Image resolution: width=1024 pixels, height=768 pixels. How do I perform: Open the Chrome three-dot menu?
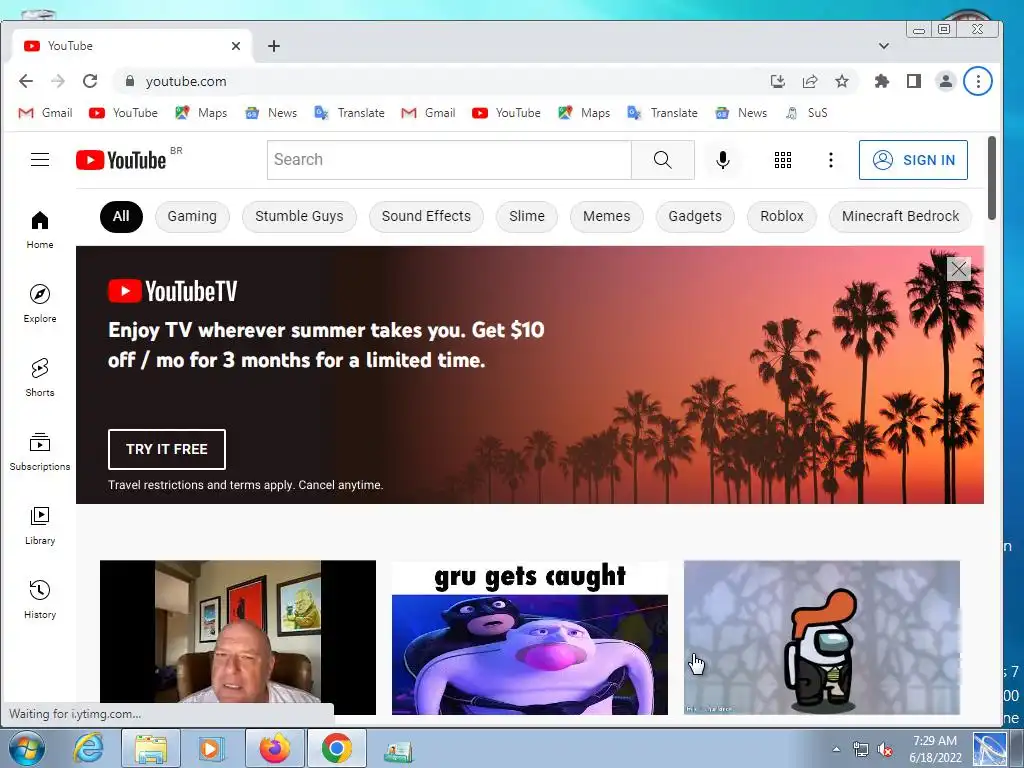[x=978, y=81]
